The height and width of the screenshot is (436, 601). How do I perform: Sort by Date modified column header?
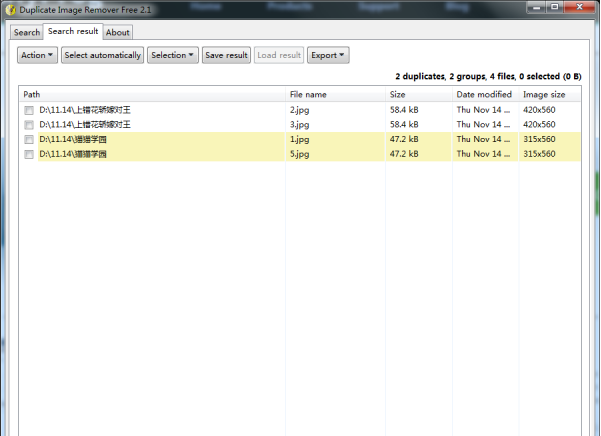[484, 94]
